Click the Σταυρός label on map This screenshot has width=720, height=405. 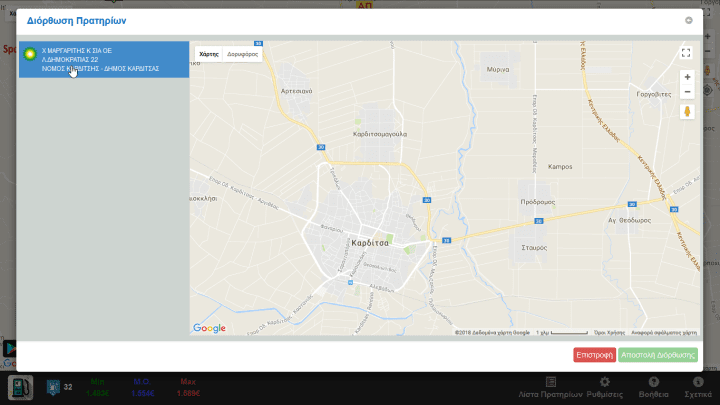click(x=534, y=248)
